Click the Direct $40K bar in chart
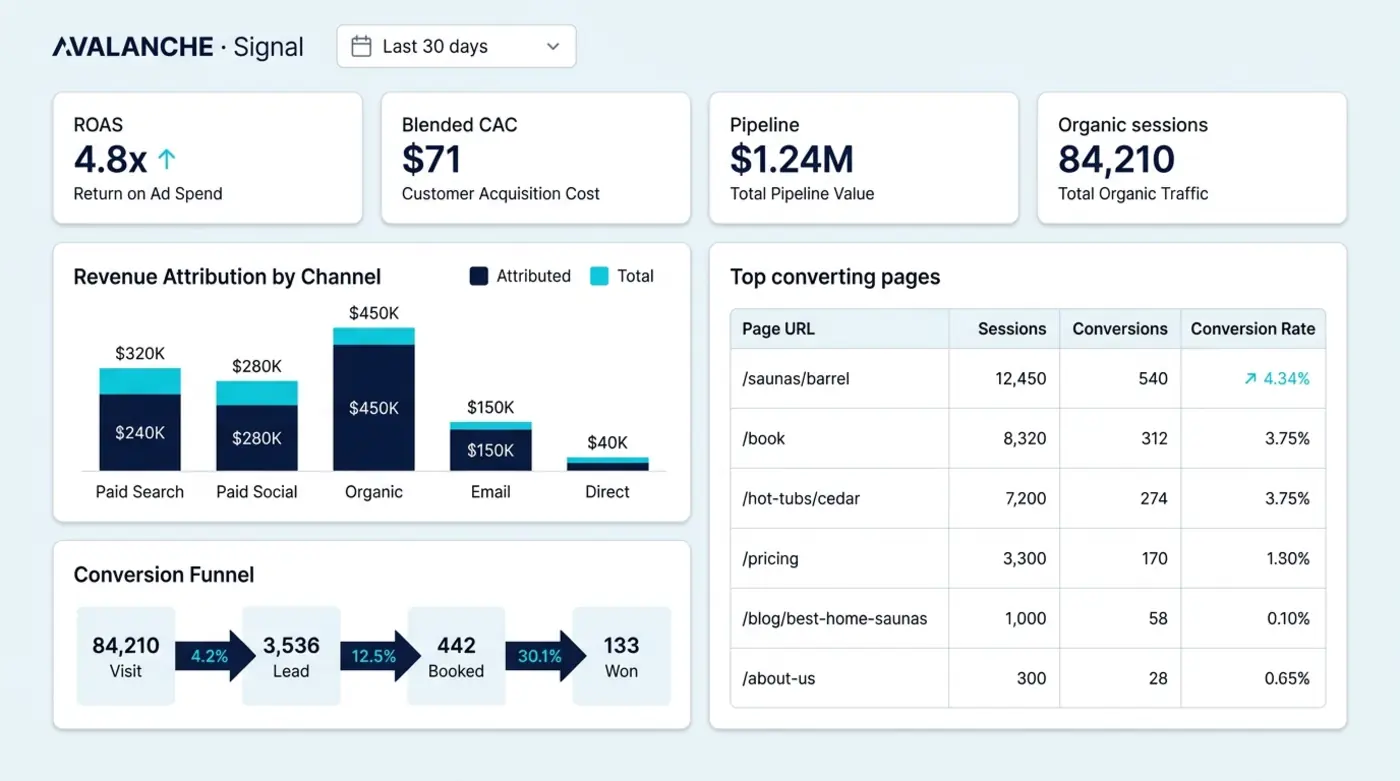The width and height of the screenshot is (1400, 781). pos(608,464)
